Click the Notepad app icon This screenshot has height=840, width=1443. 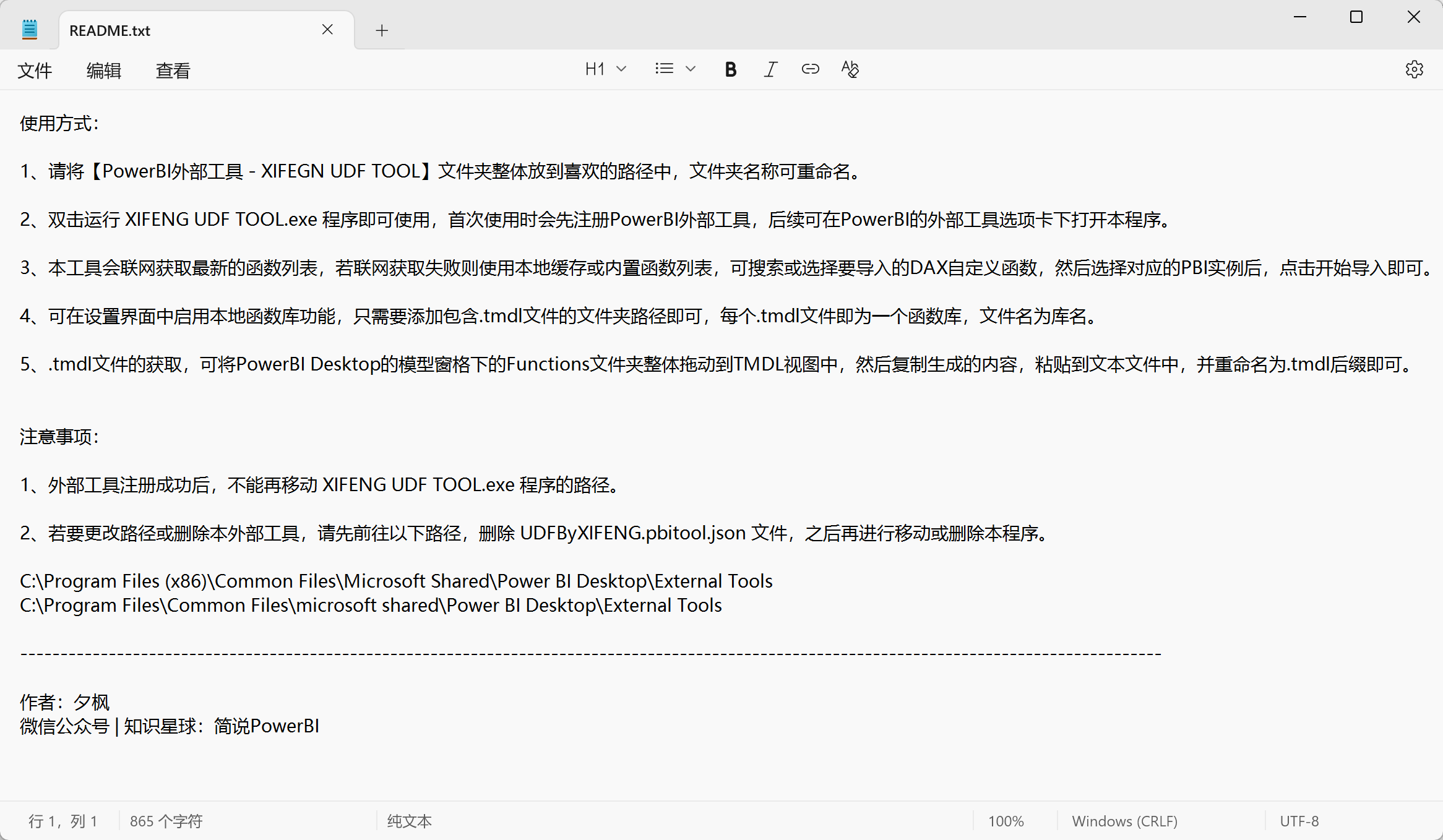pos(30,30)
